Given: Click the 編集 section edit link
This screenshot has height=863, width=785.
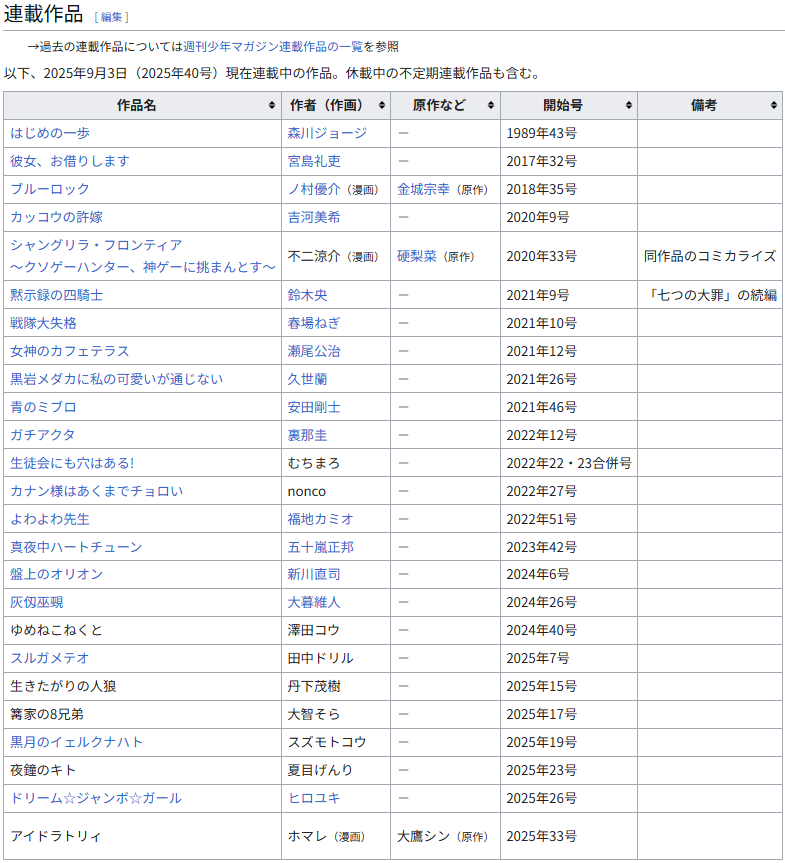Looking at the screenshot, I should pyautogui.click(x=111, y=17).
